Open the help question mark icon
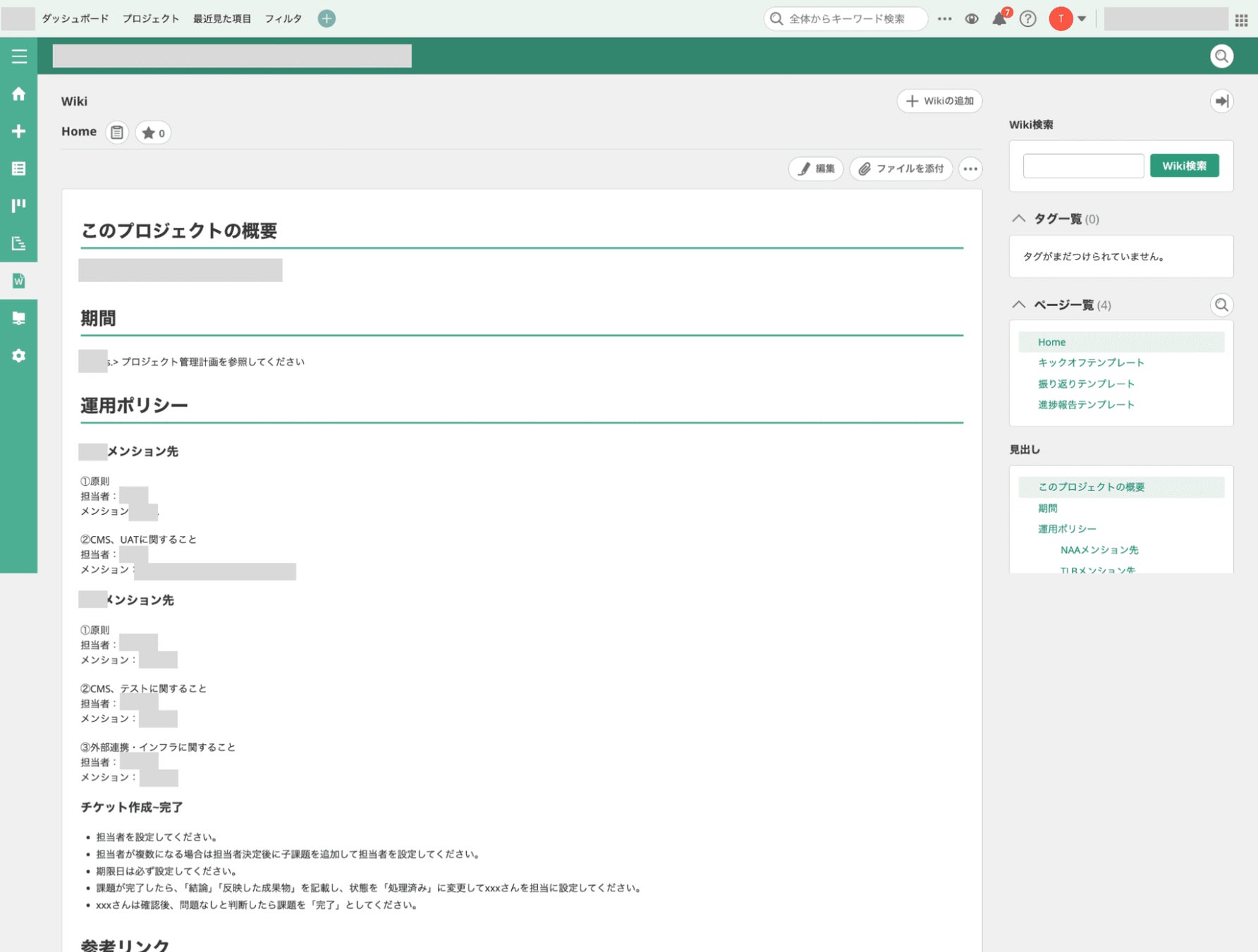This screenshot has width=1258, height=952. click(x=1028, y=19)
